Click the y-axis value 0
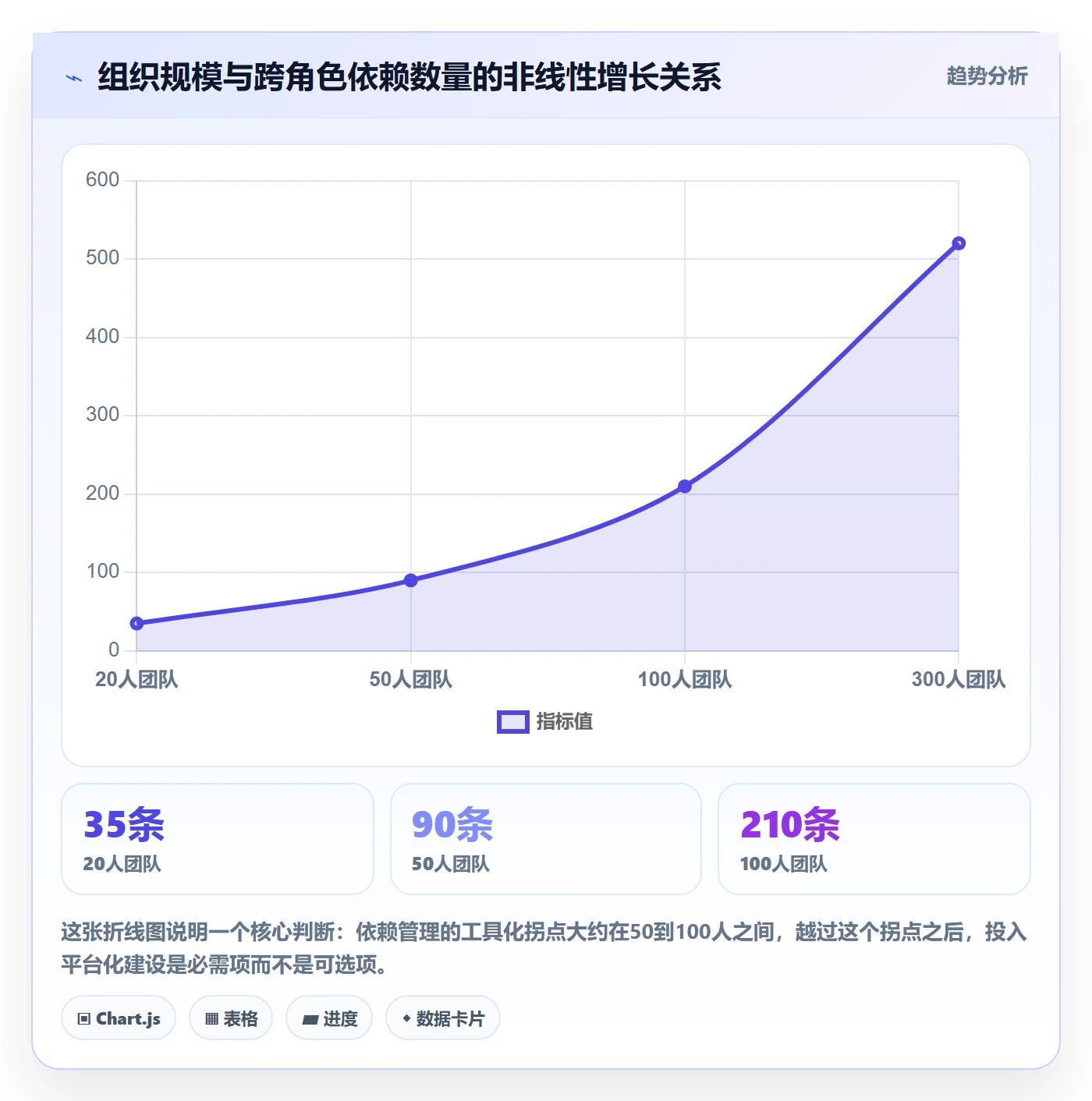Image resolution: width=1092 pixels, height=1101 pixels. click(x=114, y=650)
